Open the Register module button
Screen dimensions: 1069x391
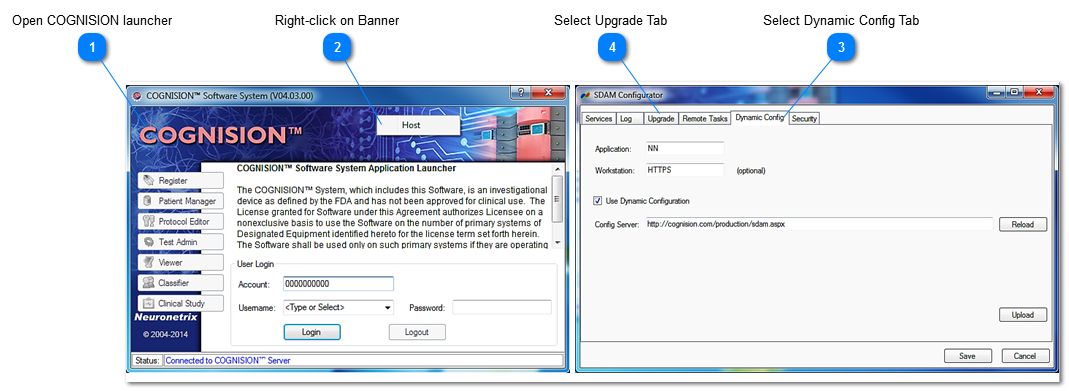(181, 181)
